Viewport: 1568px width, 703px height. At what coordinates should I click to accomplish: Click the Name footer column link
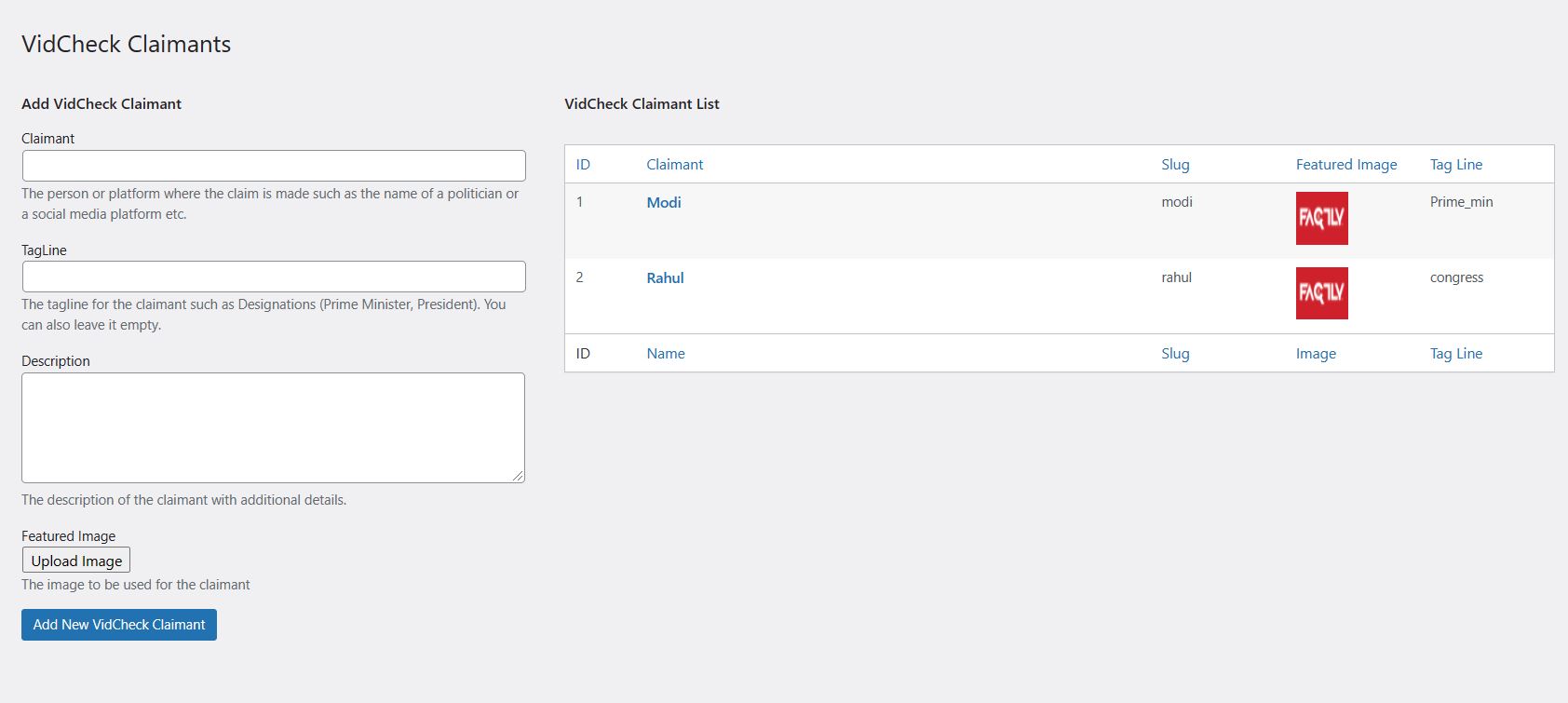click(666, 353)
